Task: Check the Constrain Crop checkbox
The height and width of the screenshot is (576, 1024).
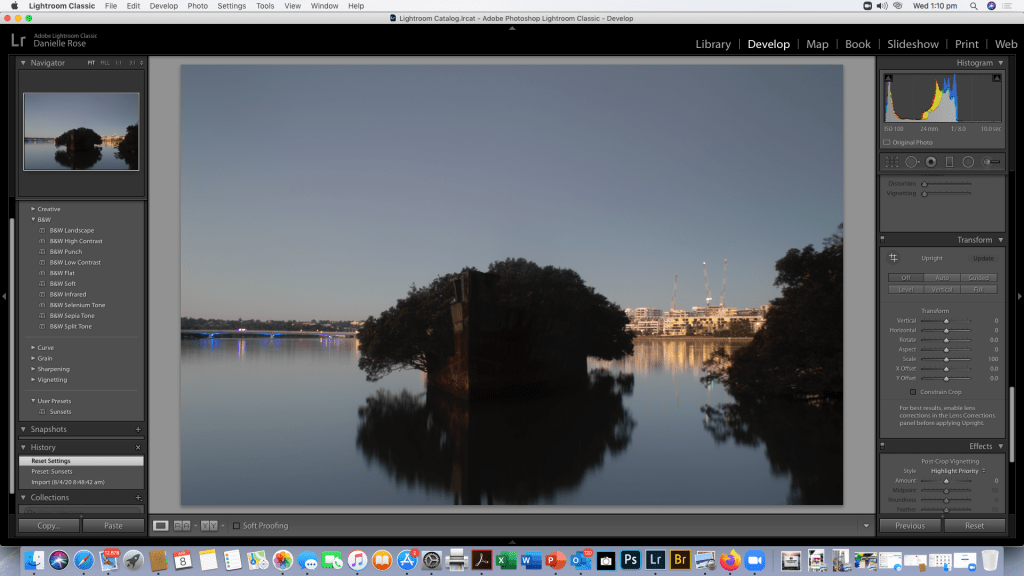Action: pyautogui.click(x=912, y=392)
